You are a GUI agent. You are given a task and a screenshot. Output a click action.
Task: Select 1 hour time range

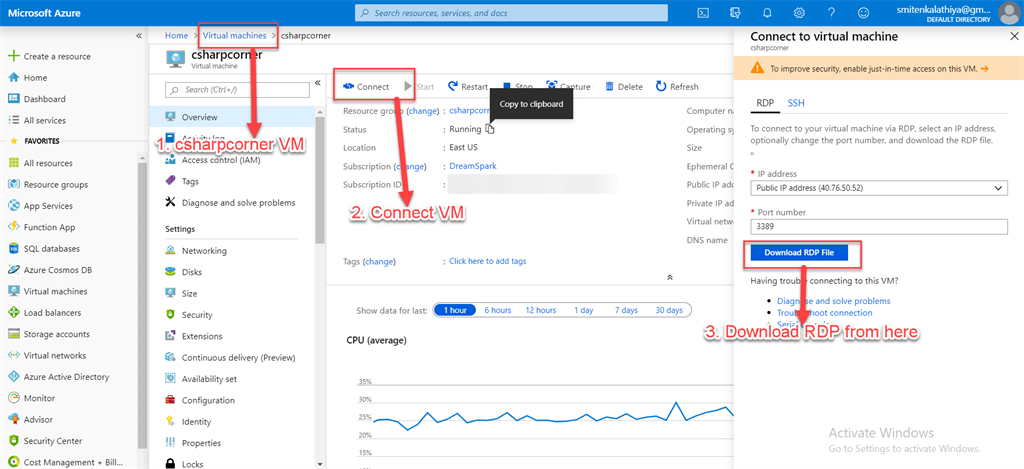click(455, 310)
